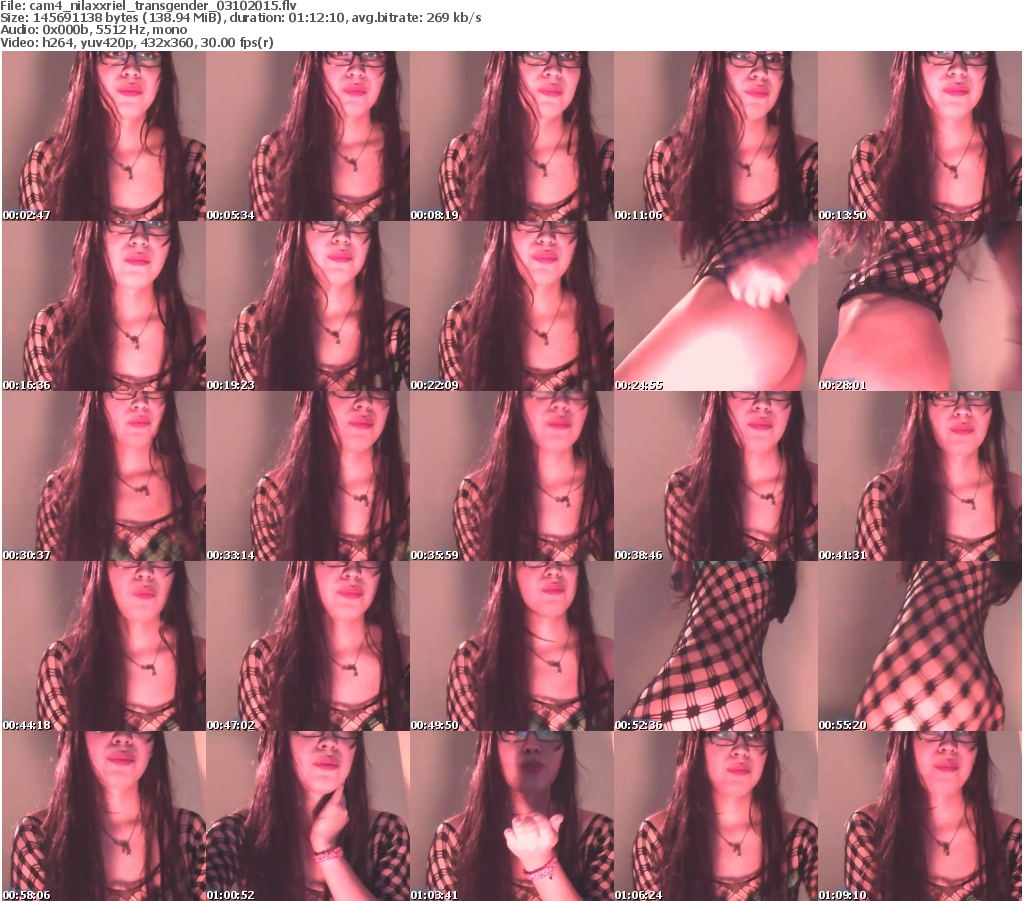Viewport: 1024px width, 901px height.
Task: Click the 'File:' name line in header
Action: (x=149, y=6)
